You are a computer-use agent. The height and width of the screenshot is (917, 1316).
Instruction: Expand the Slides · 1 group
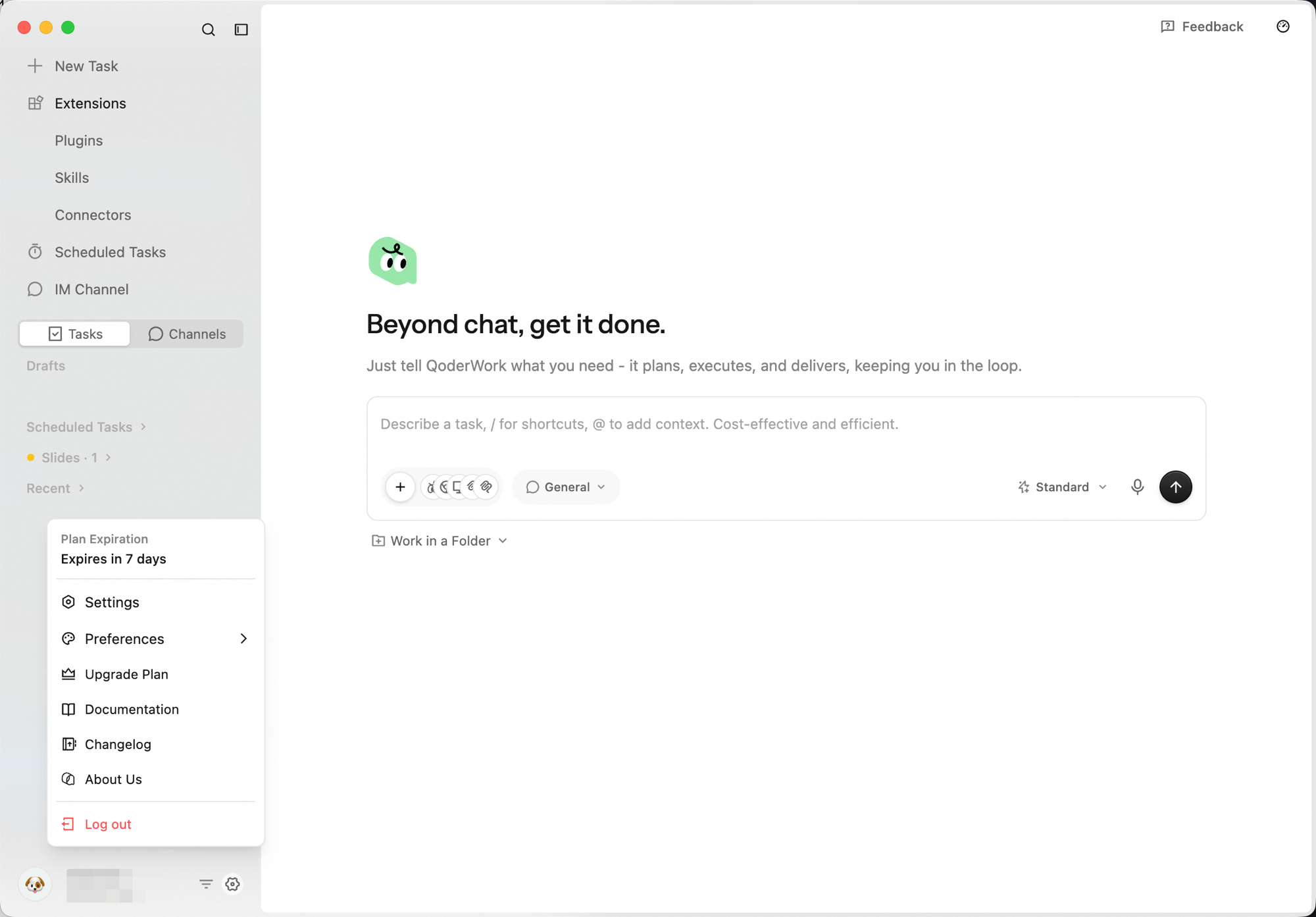coord(69,458)
